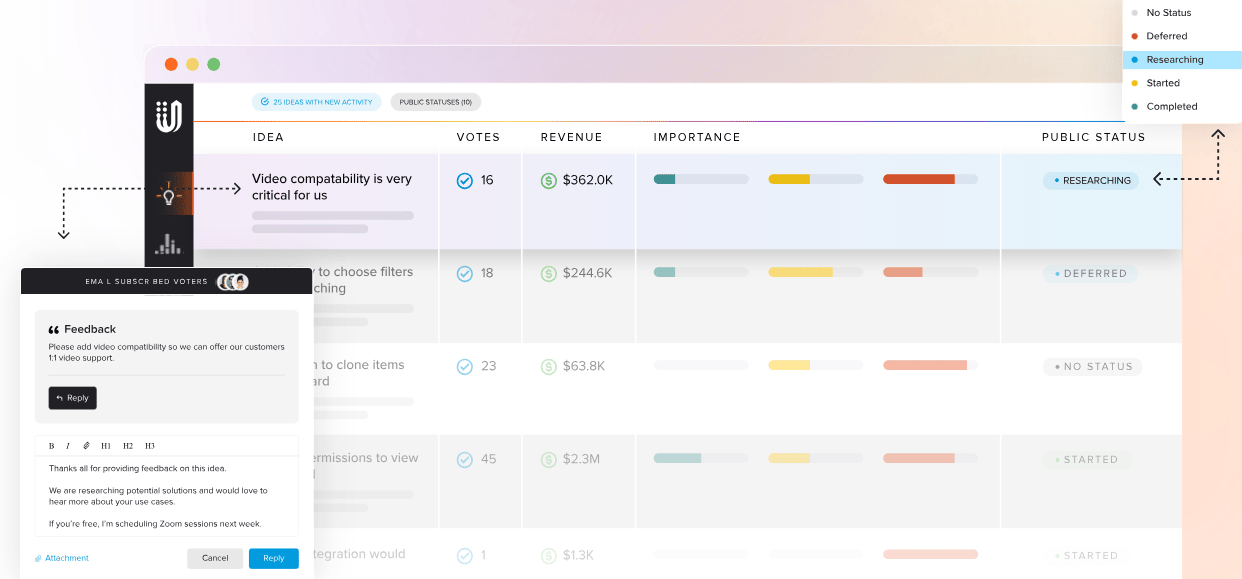This screenshot has width=1242, height=579.
Task: Apply bold with the B icon in the editor
Action: point(51,445)
